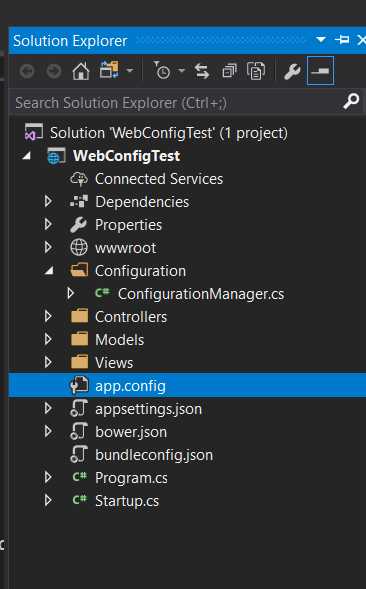The height and width of the screenshot is (589, 366).
Task: Open the Pending Changes Filter clock icon
Action: click(x=162, y=70)
